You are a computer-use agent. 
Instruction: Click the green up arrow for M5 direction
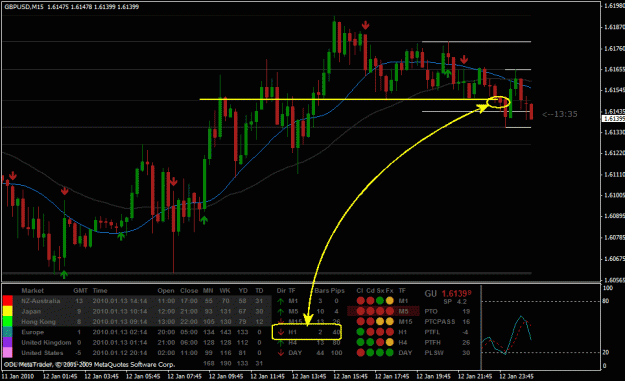click(281, 312)
